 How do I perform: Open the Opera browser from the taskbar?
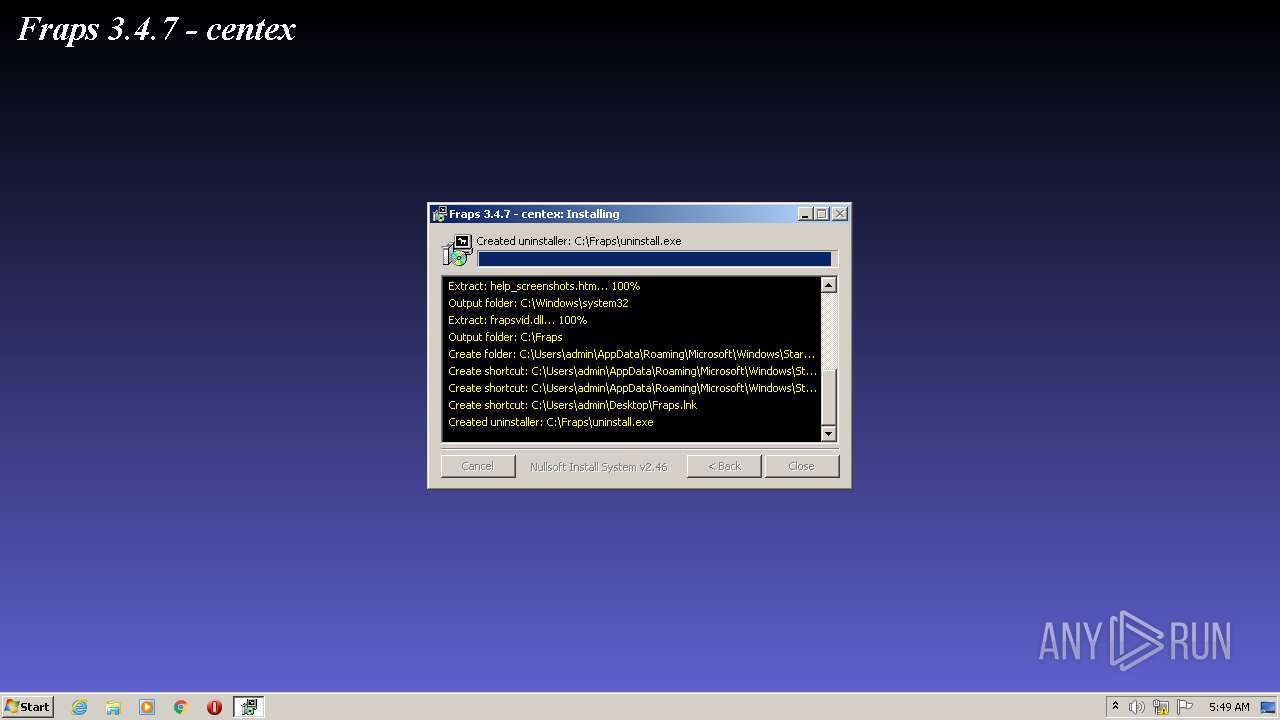coord(214,707)
